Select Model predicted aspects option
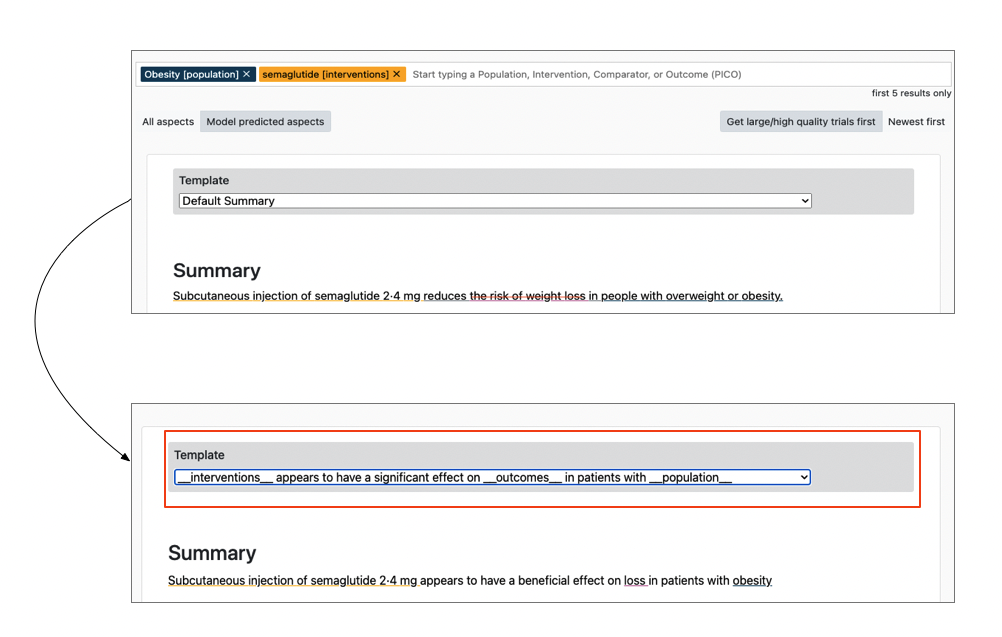This screenshot has height=637, width=1002. [x=265, y=122]
